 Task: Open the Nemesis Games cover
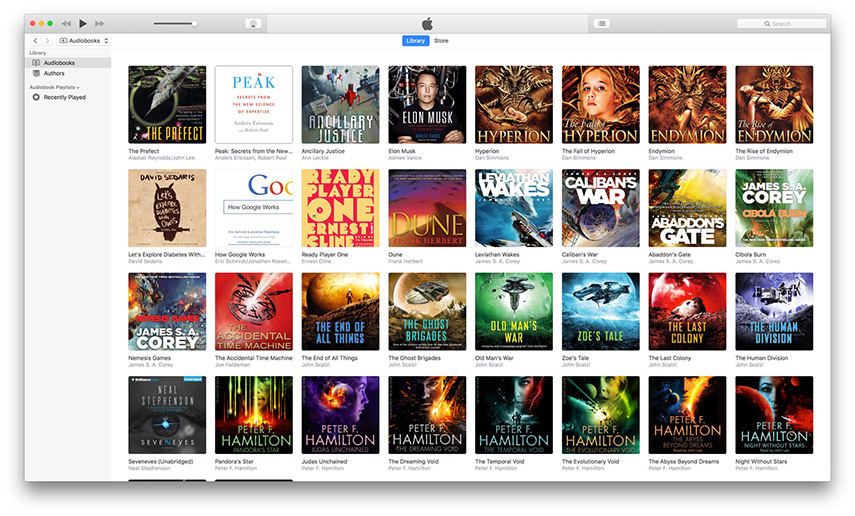167,311
